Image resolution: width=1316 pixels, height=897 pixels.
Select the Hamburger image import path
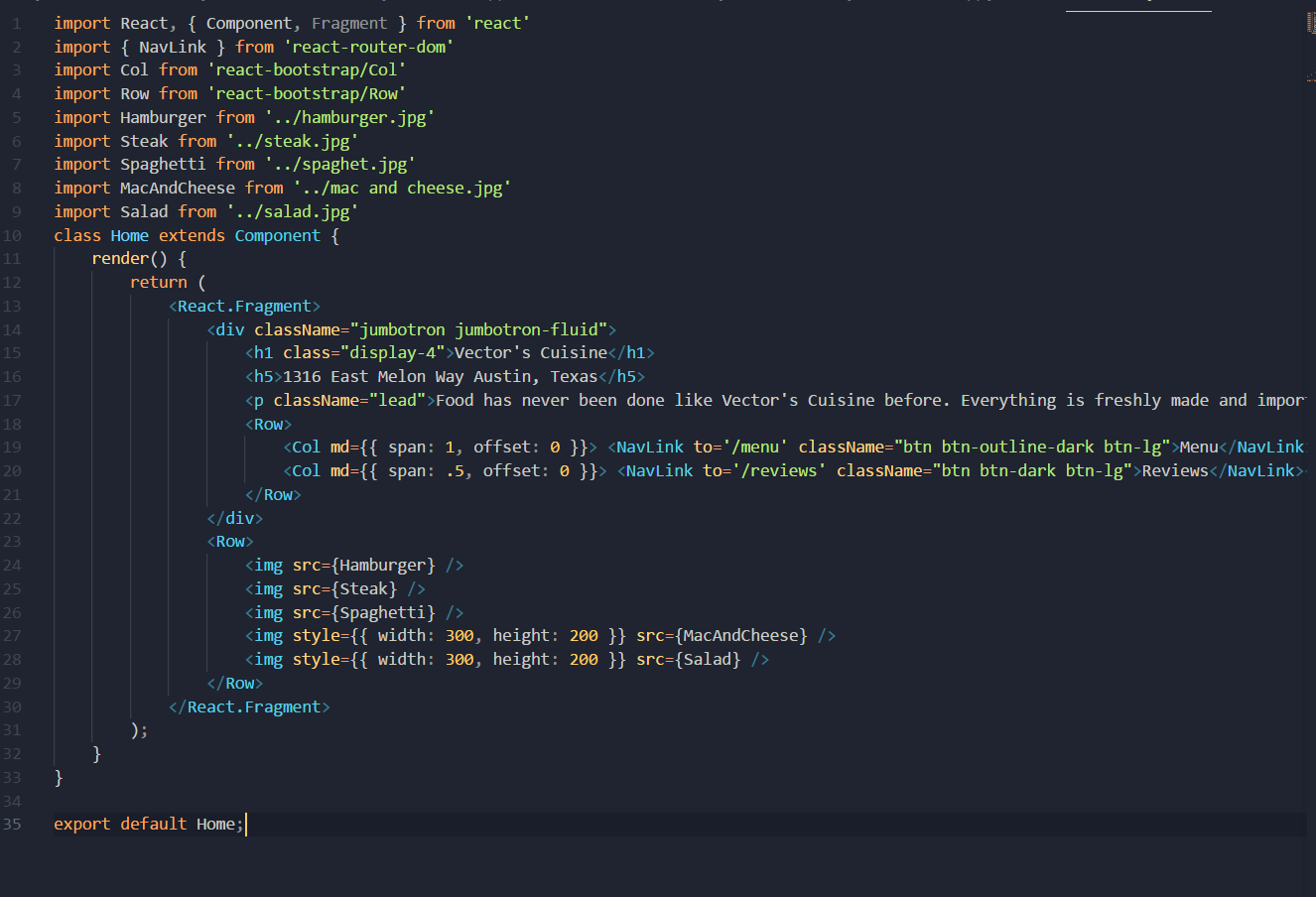[x=353, y=116]
